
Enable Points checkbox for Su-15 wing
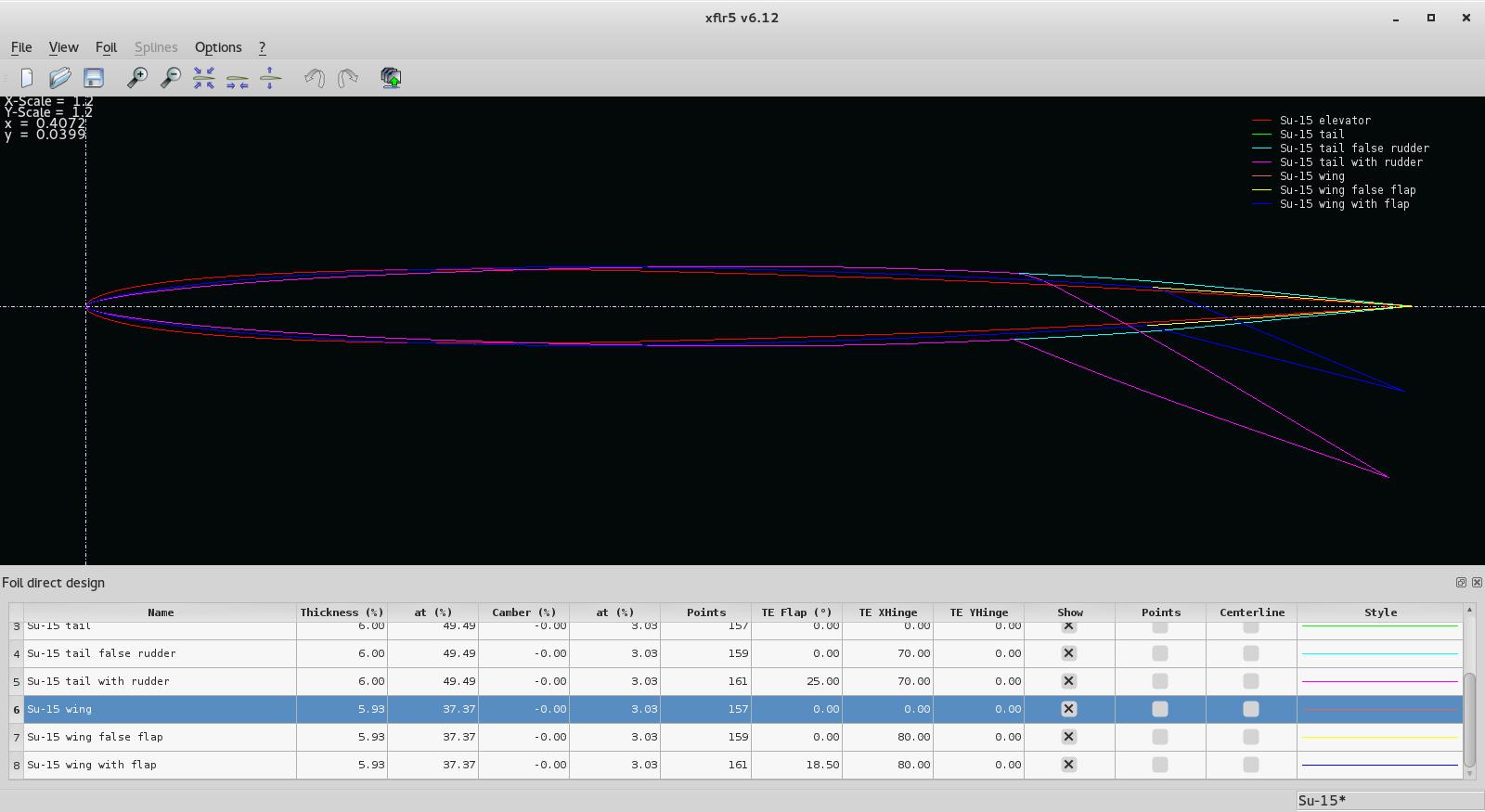[x=1159, y=709]
